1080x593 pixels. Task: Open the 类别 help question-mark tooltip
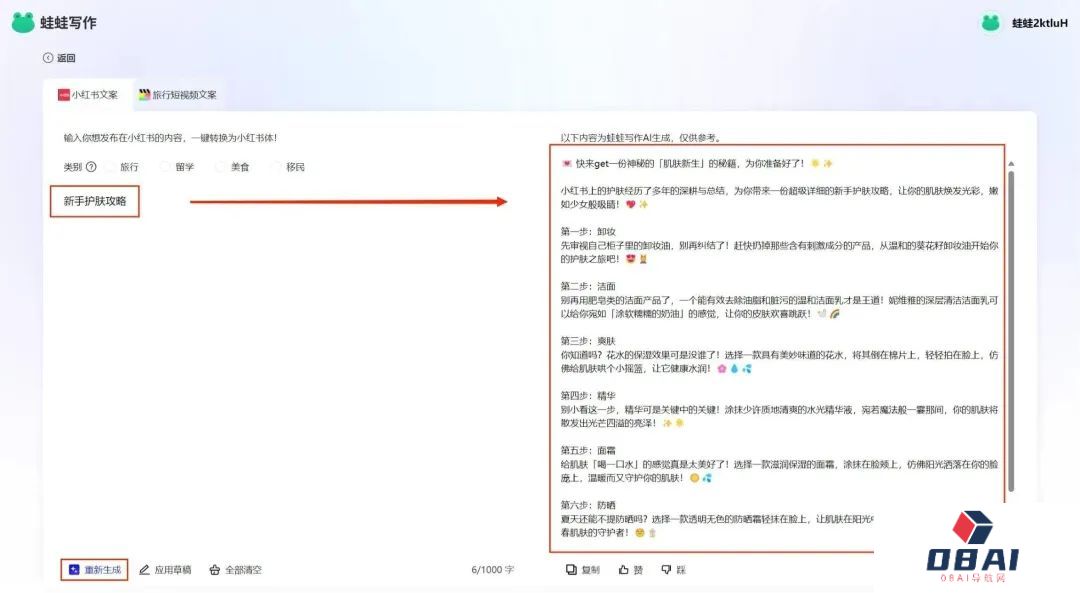(x=90, y=165)
